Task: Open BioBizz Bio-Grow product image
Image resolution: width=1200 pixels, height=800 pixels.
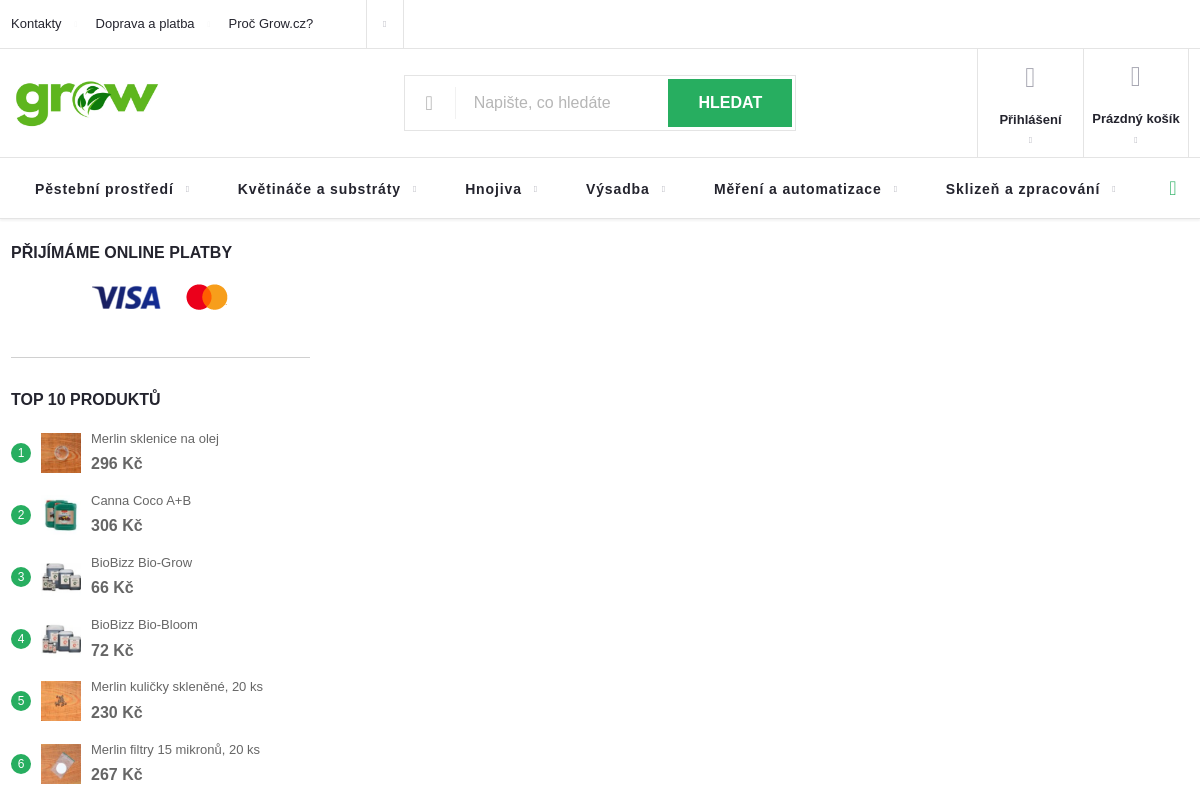Action: pos(61,577)
